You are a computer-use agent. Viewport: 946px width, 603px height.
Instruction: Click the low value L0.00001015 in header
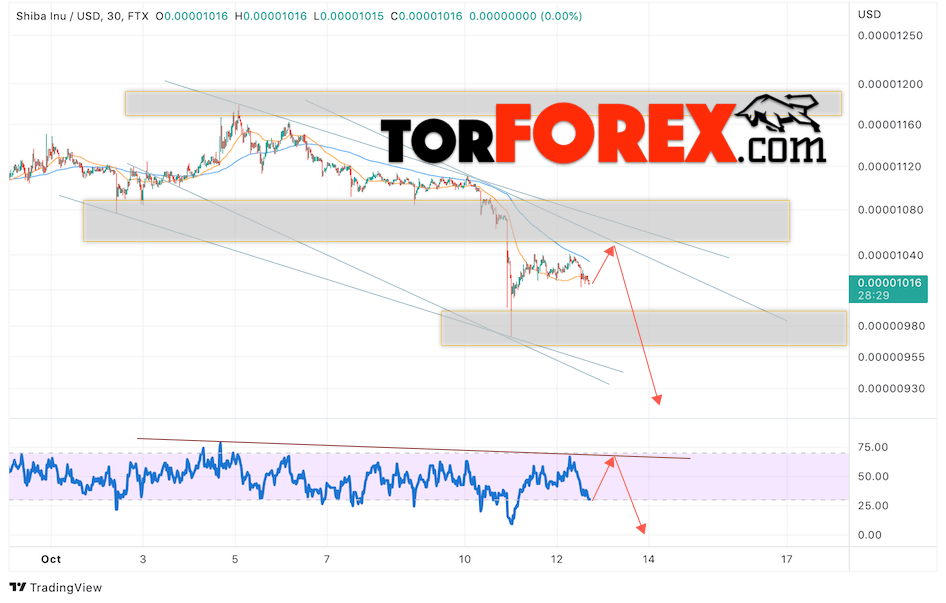pyautogui.click(x=349, y=16)
